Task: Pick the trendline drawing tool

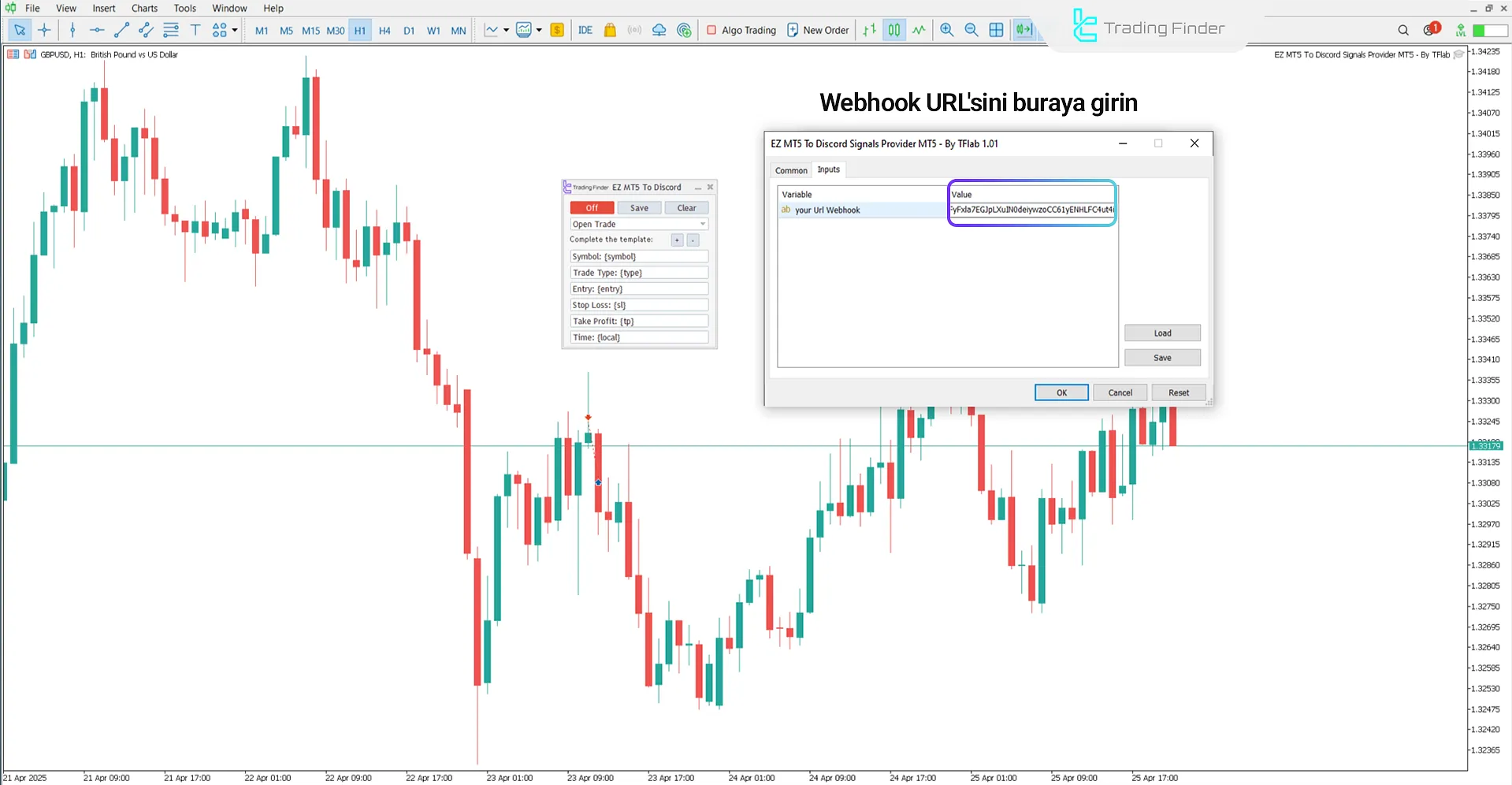Action: 121,30
